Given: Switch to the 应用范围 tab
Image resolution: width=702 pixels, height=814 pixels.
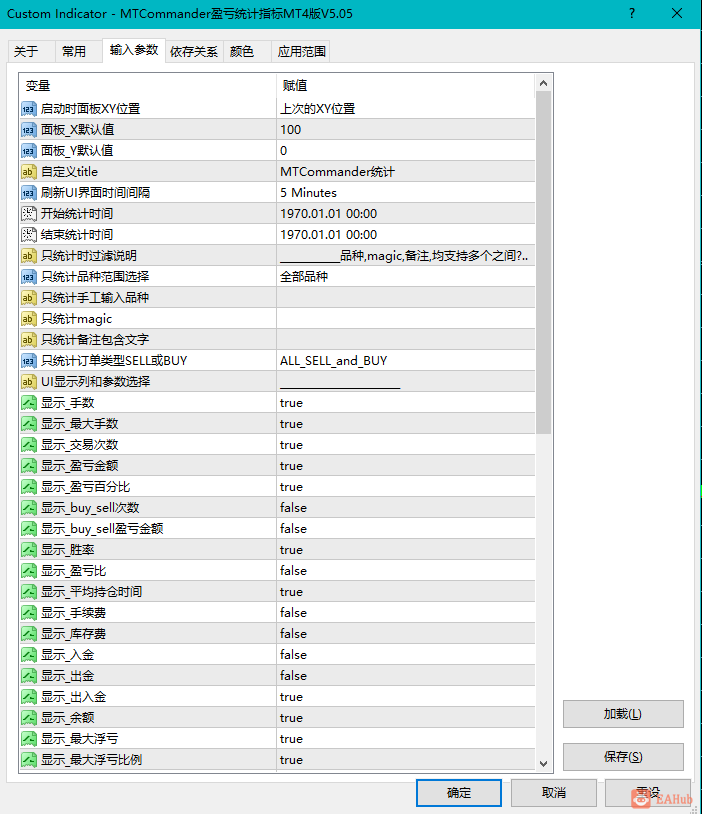Looking at the screenshot, I should [301, 51].
